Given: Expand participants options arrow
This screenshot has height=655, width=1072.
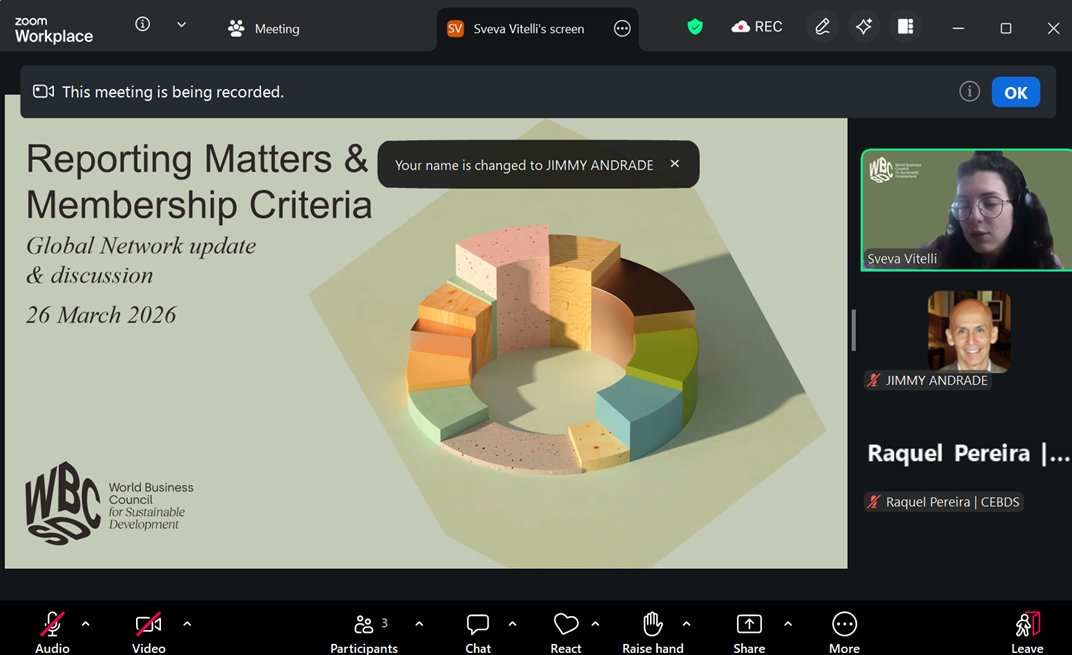Looking at the screenshot, I should point(419,624).
